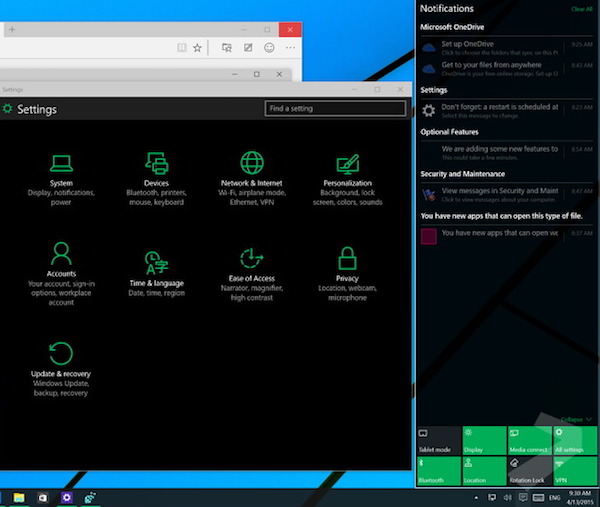This screenshot has height=507, width=600.
Task: Open the Personalization settings category
Action: [347, 180]
